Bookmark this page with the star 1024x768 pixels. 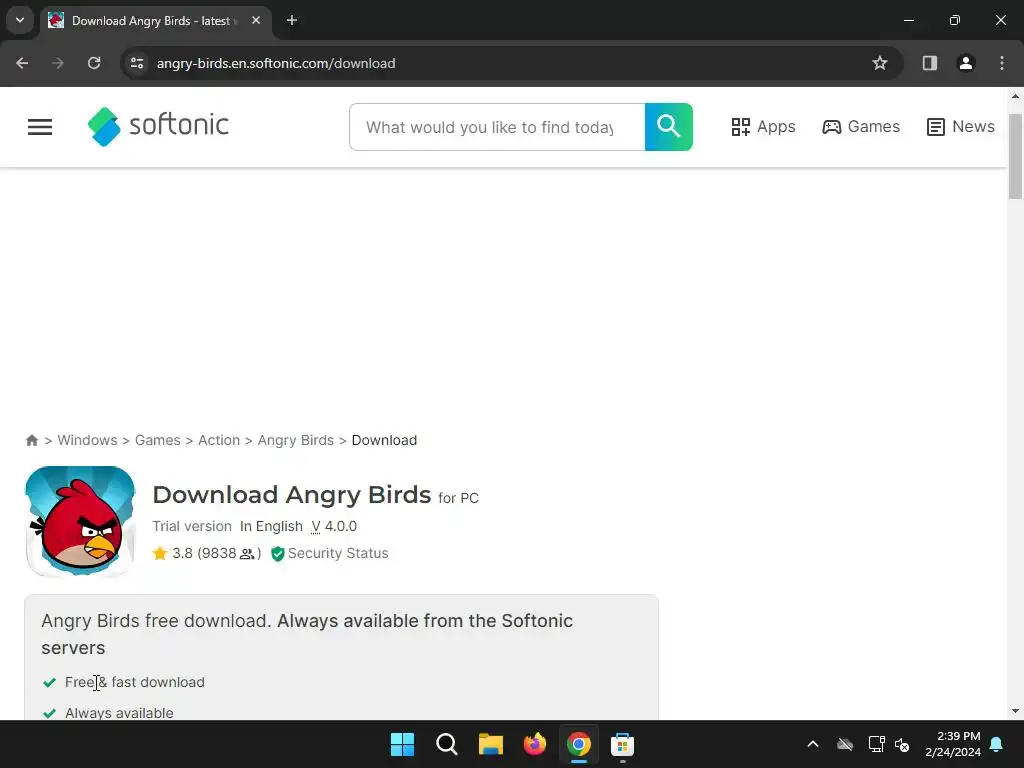click(880, 63)
